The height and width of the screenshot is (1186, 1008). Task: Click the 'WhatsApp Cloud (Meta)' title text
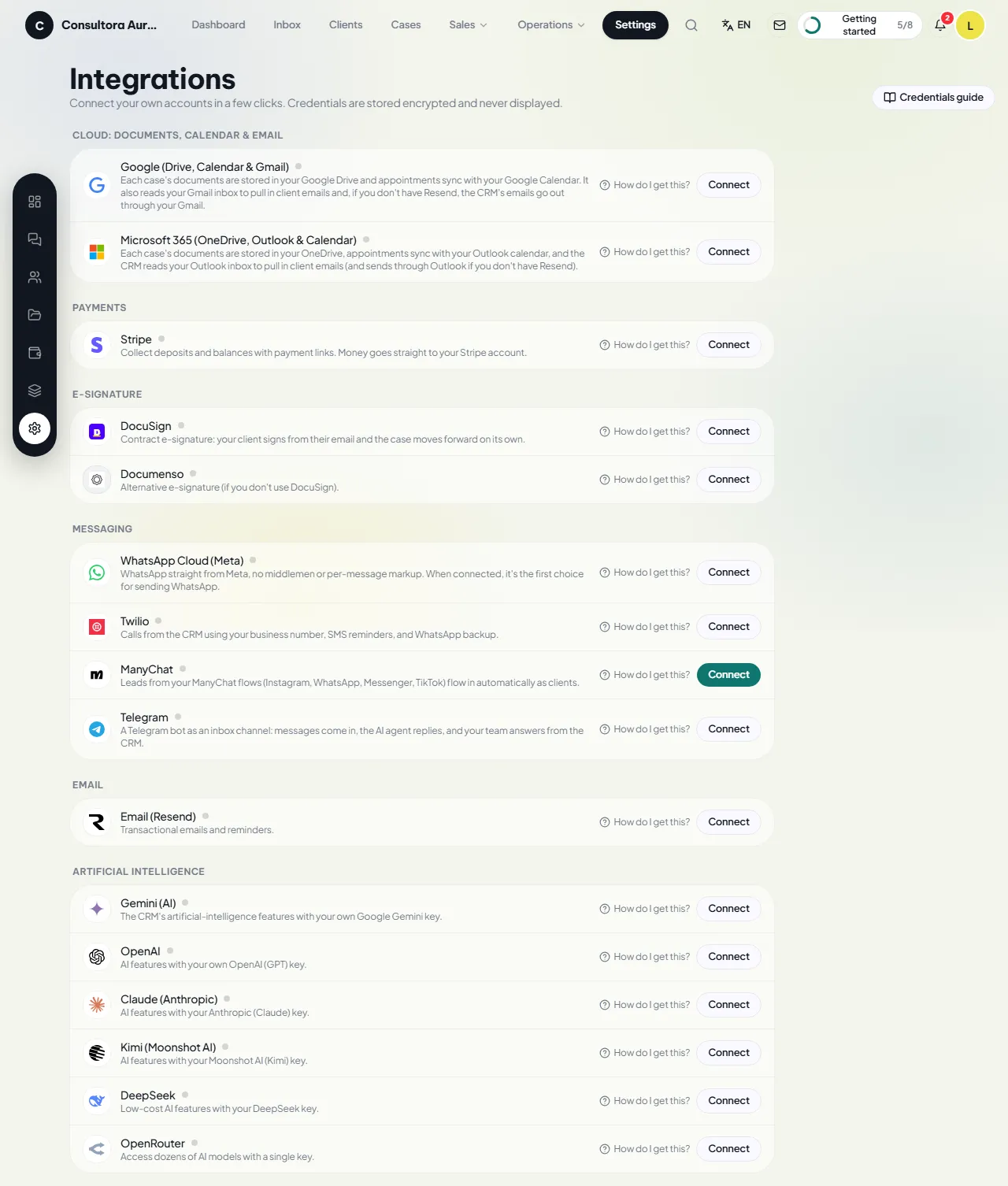(182, 561)
